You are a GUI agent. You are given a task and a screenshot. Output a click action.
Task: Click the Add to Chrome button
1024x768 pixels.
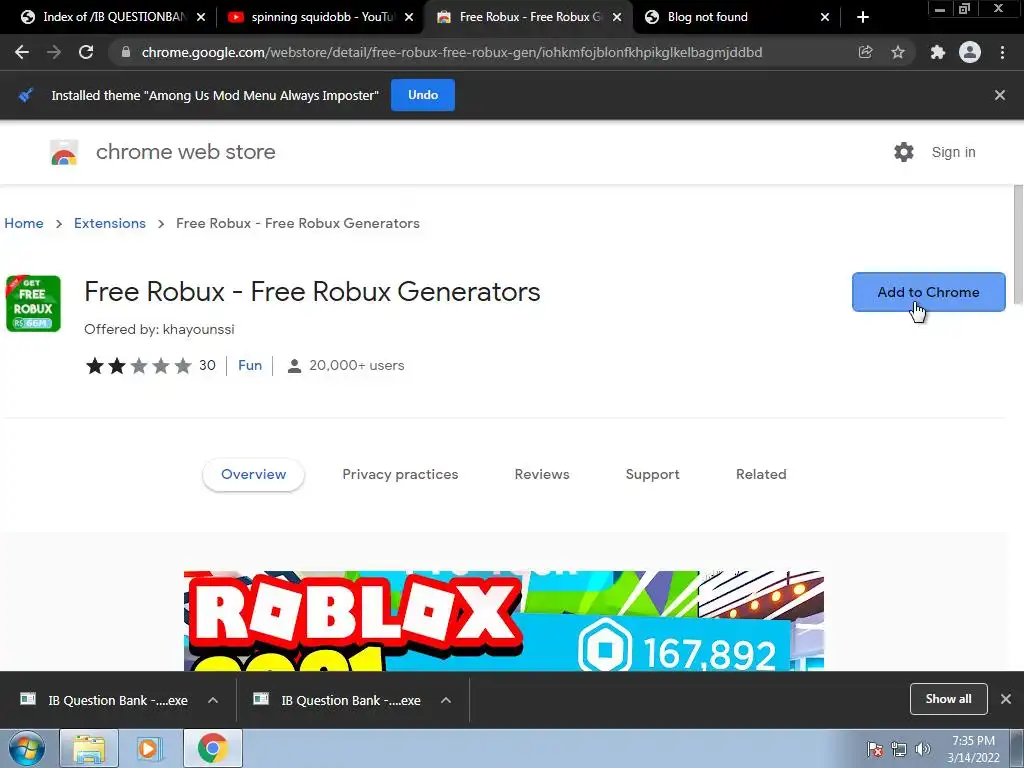tap(929, 292)
